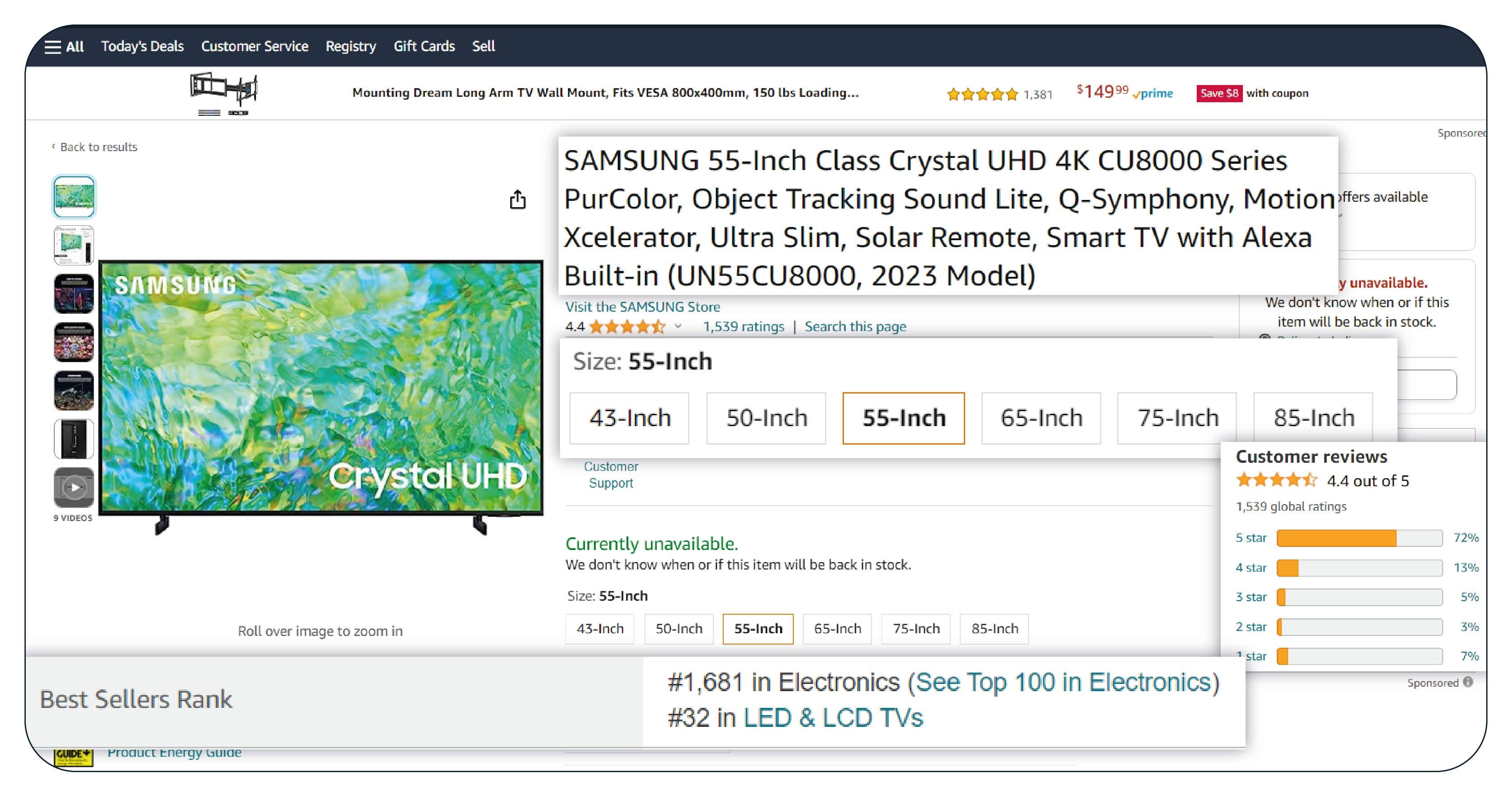The width and height of the screenshot is (1512, 797).
Task: Open the 1,539 ratings link
Action: point(743,326)
